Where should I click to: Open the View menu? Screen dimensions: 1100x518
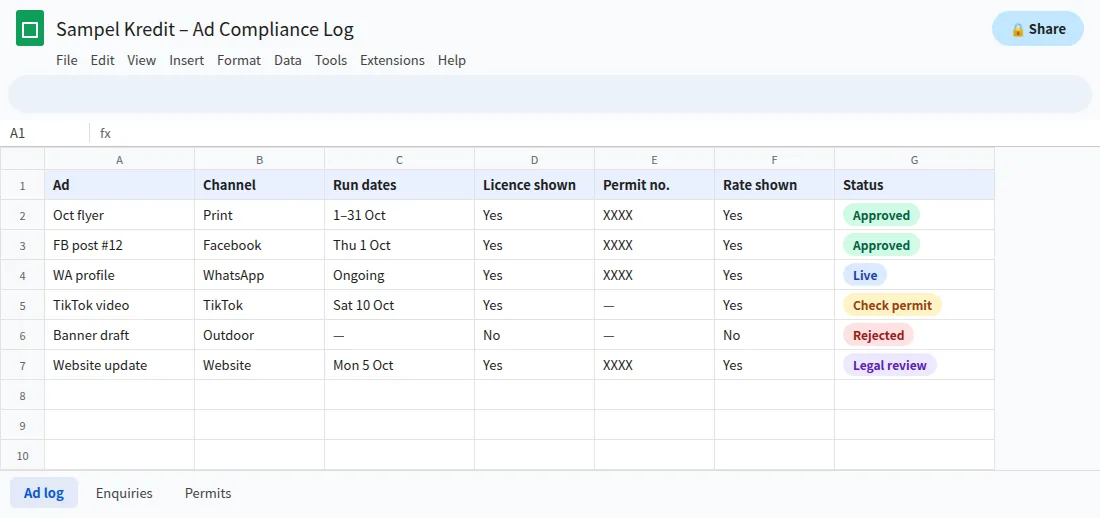coord(142,60)
